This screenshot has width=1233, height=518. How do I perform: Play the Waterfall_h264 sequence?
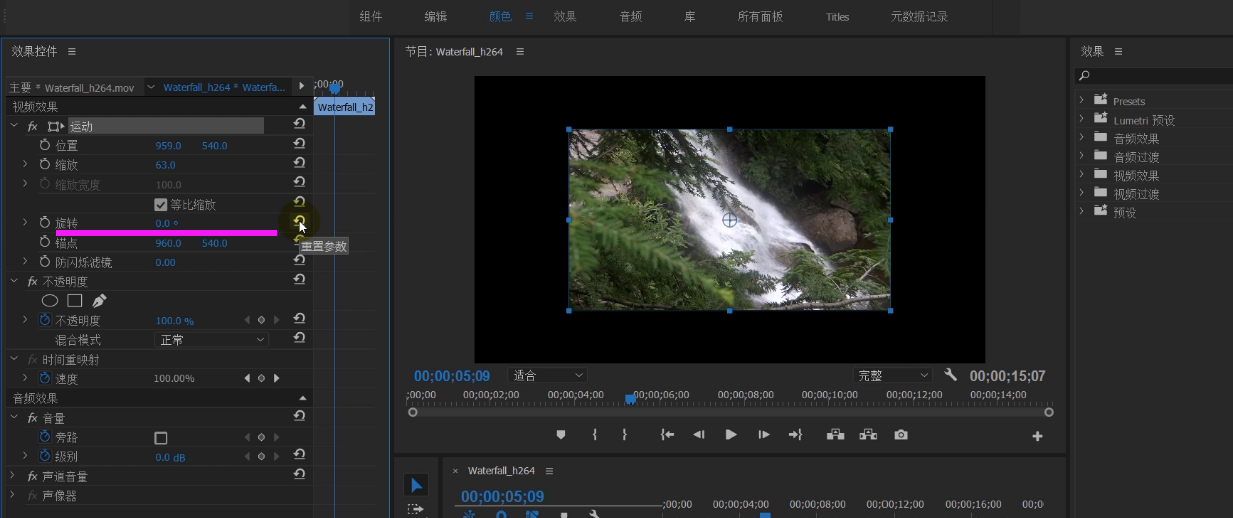tap(731, 435)
